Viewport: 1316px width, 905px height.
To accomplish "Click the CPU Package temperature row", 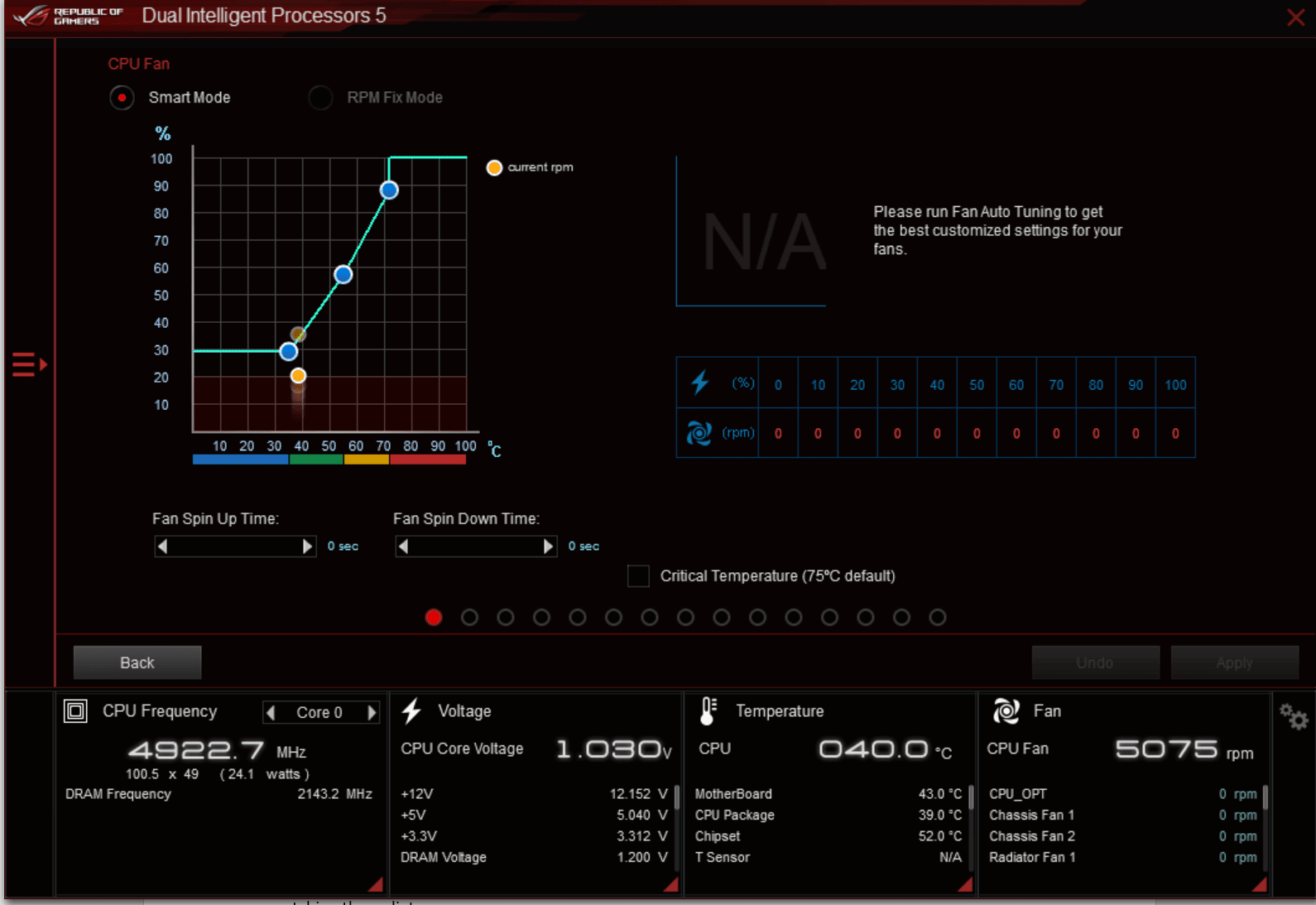I will click(x=829, y=815).
